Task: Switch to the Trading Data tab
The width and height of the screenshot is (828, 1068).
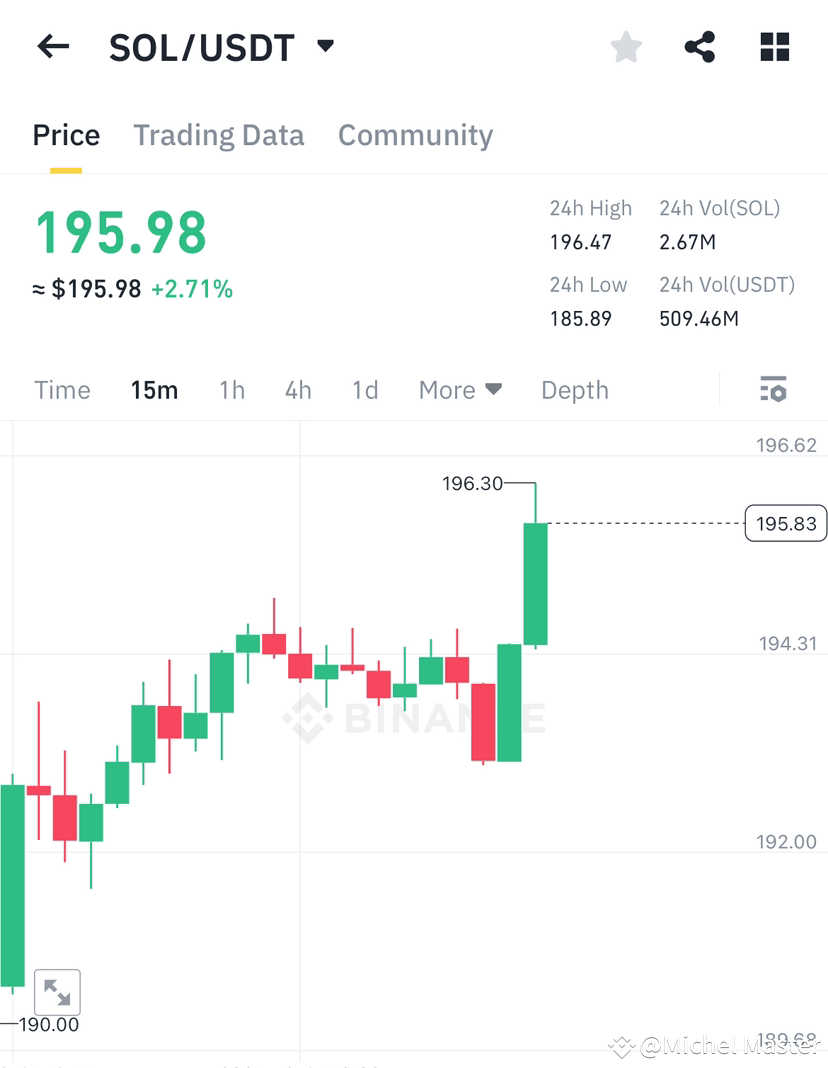Action: pyautogui.click(x=219, y=135)
